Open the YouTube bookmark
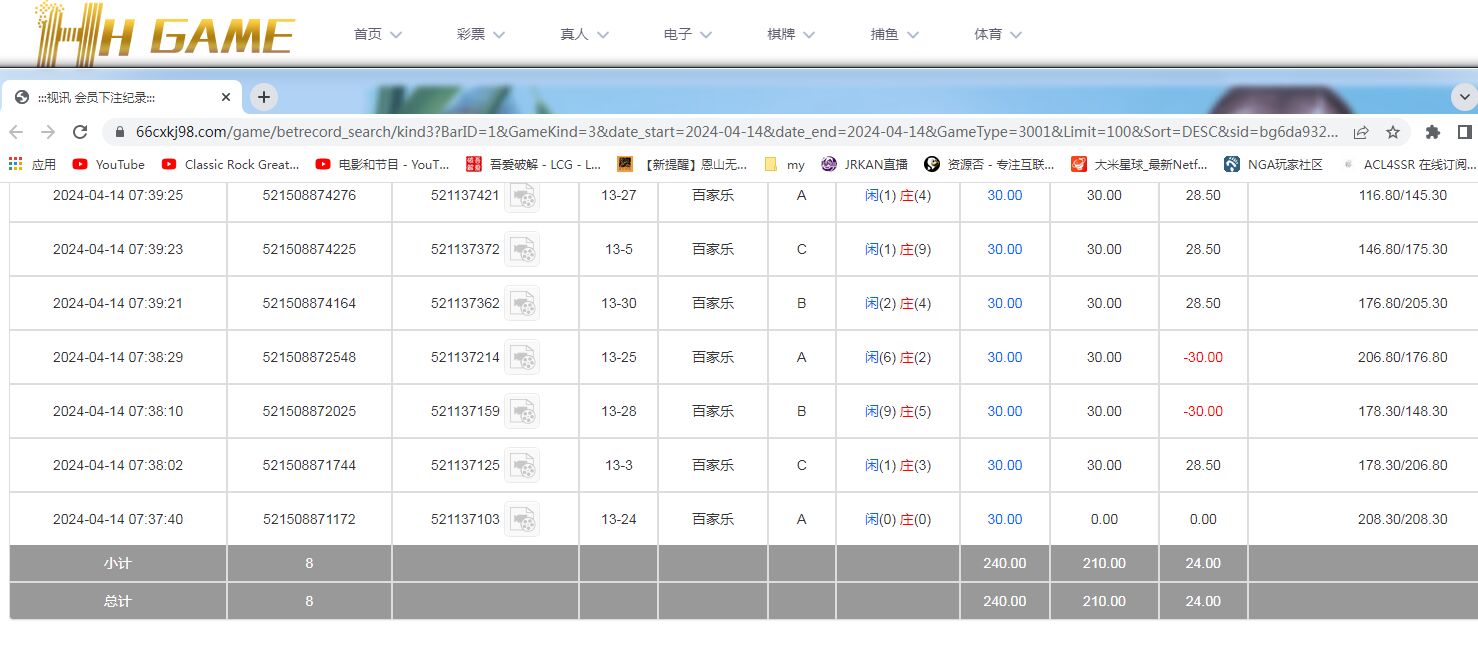 click(108, 164)
